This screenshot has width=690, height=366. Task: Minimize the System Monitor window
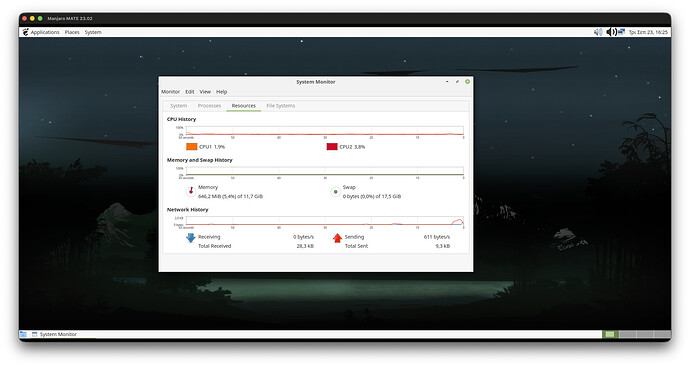[x=447, y=82]
